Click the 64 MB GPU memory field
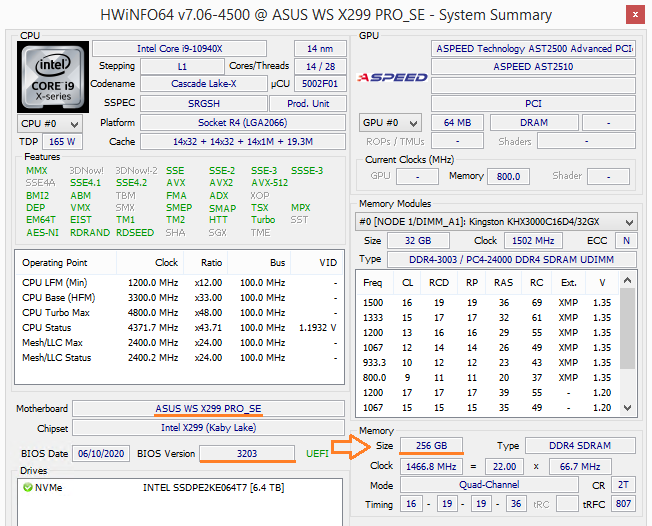Screen dimensions: 652x526 (457, 123)
